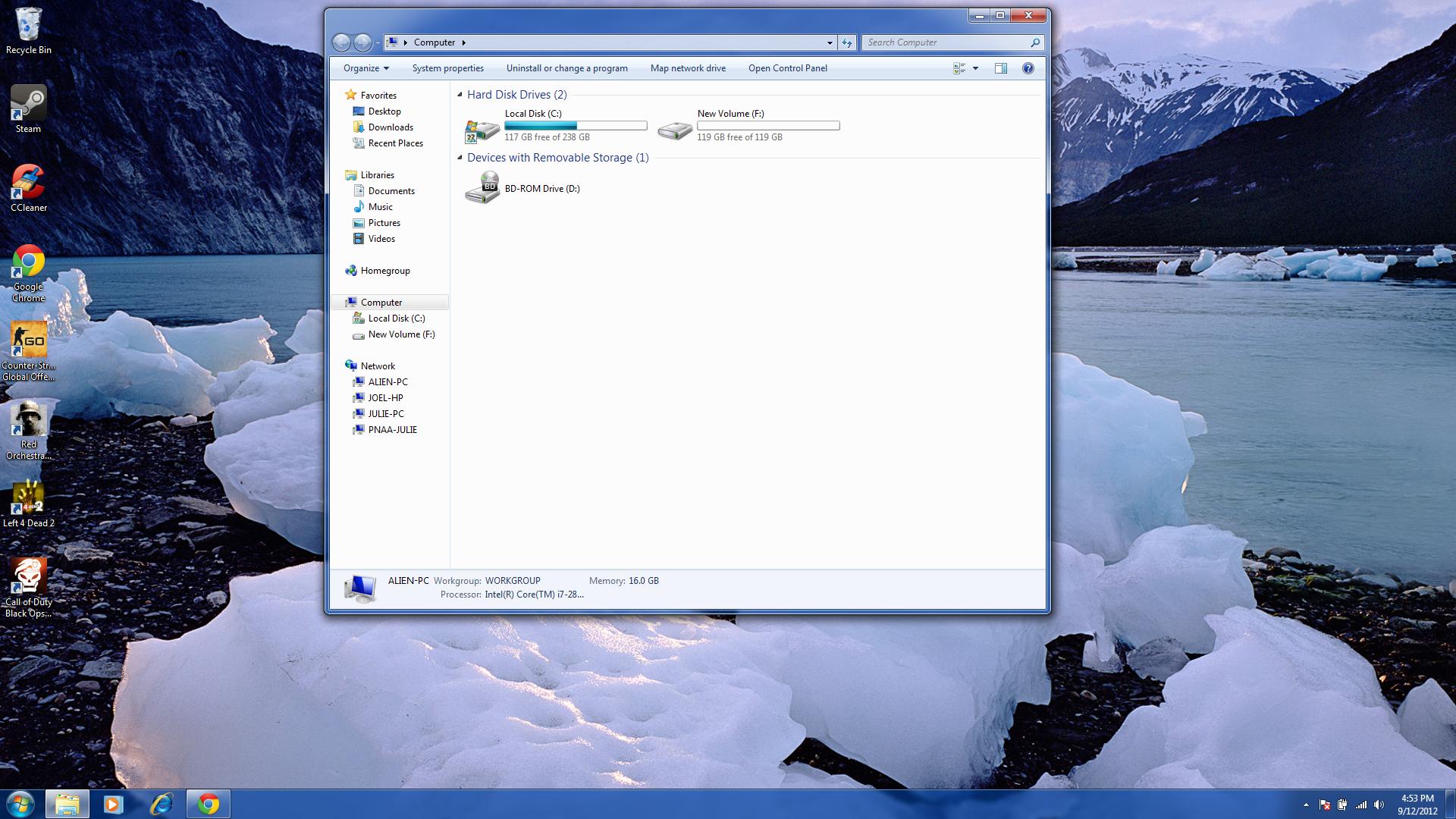Click the Back navigation arrow
The image size is (1456, 819).
coord(341,42)
